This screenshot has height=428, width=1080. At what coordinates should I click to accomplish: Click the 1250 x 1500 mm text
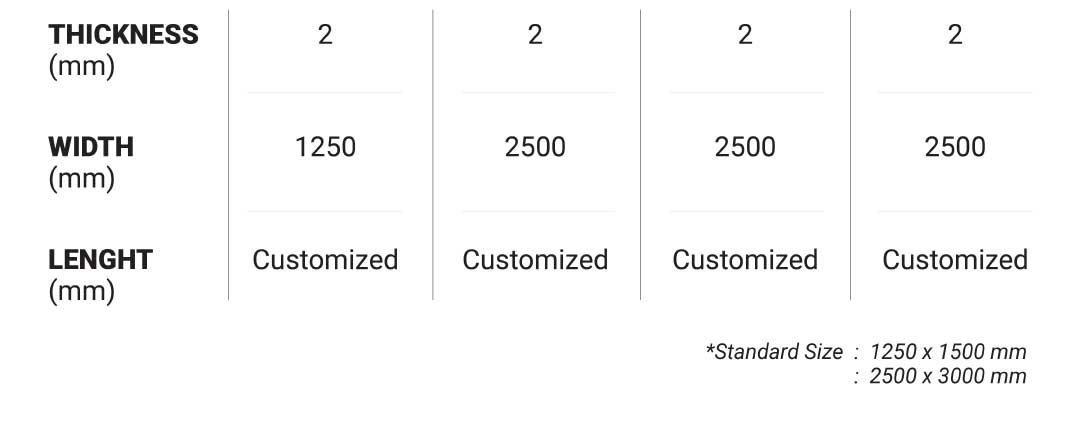click(x=948, y=352)
